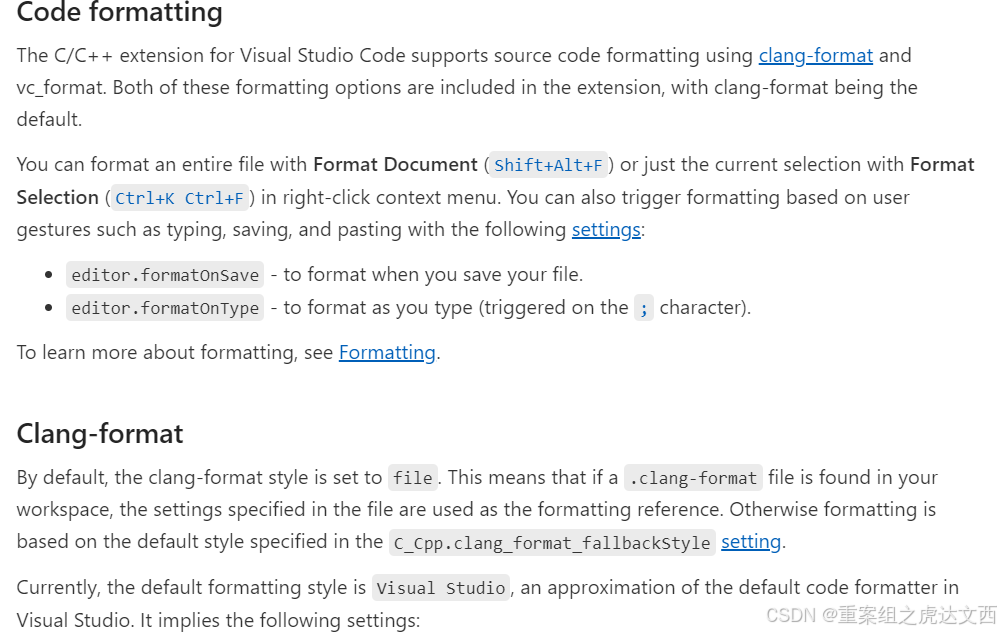Click the Ctrl+K Ctrl+F shortcut badge

tap(180, 198)
